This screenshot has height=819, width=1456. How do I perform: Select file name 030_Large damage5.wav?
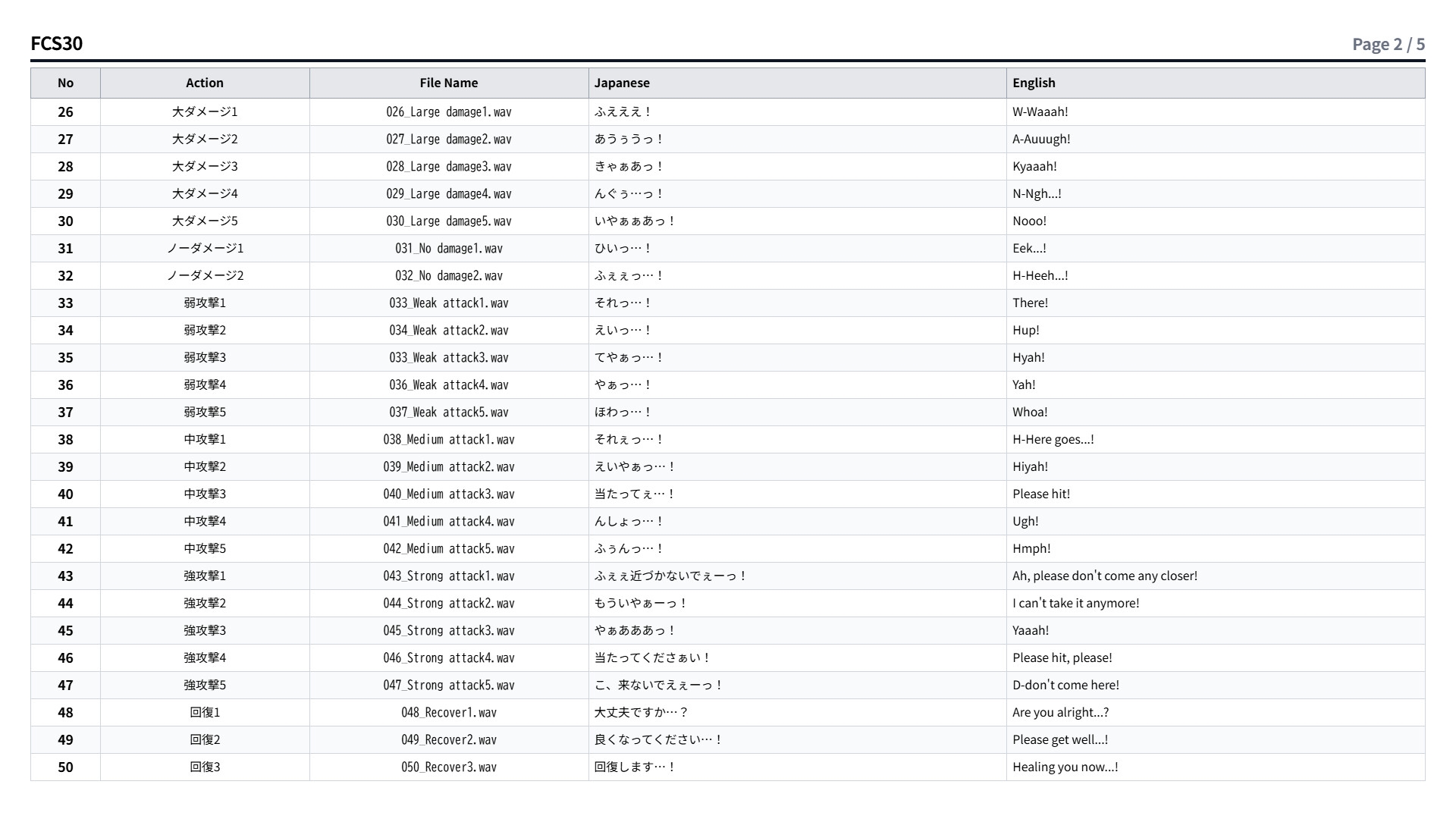click(449, 221)
